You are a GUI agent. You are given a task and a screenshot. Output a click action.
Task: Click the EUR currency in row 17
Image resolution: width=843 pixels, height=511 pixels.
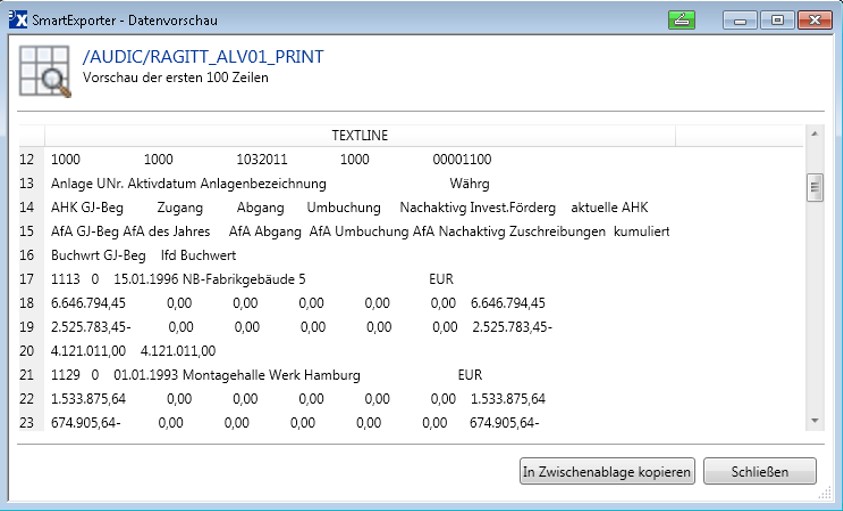[x=441, y=279]
